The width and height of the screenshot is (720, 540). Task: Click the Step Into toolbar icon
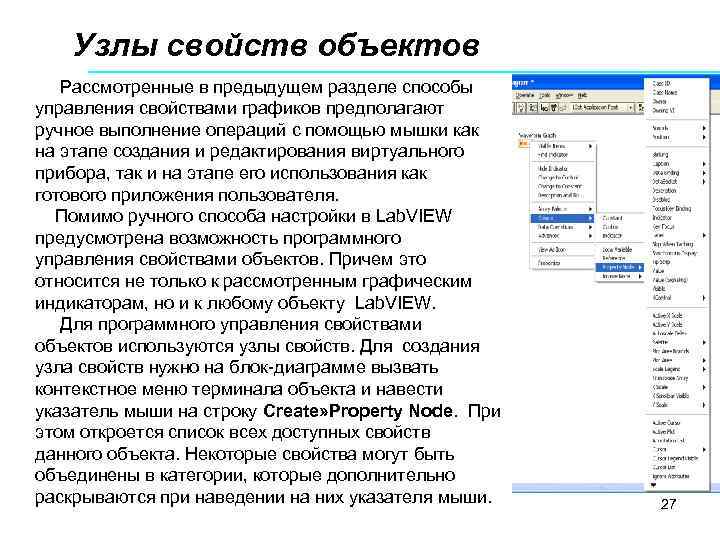[545, 108]
